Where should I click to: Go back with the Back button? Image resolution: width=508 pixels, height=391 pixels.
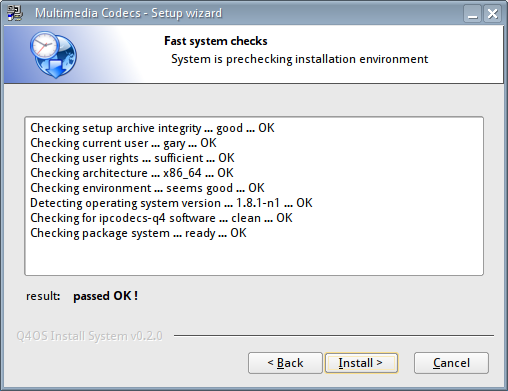tap(285, 363)
